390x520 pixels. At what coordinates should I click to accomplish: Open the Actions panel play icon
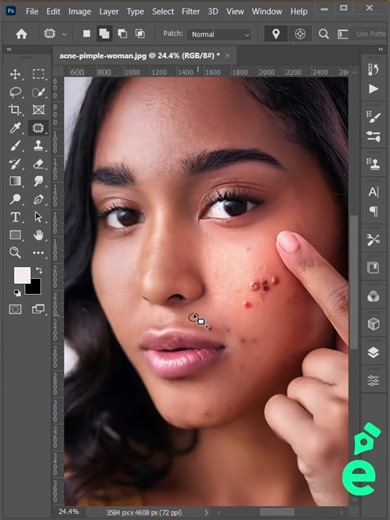coord(373,89)
